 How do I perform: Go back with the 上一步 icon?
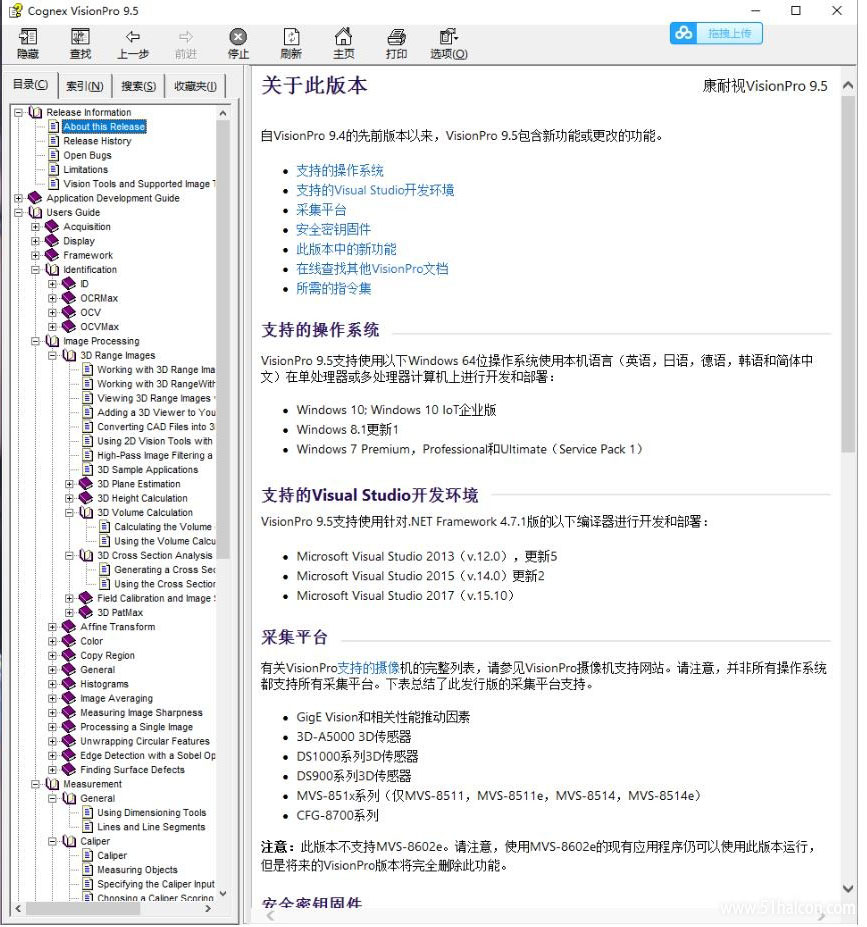click(x=132, y=37)
